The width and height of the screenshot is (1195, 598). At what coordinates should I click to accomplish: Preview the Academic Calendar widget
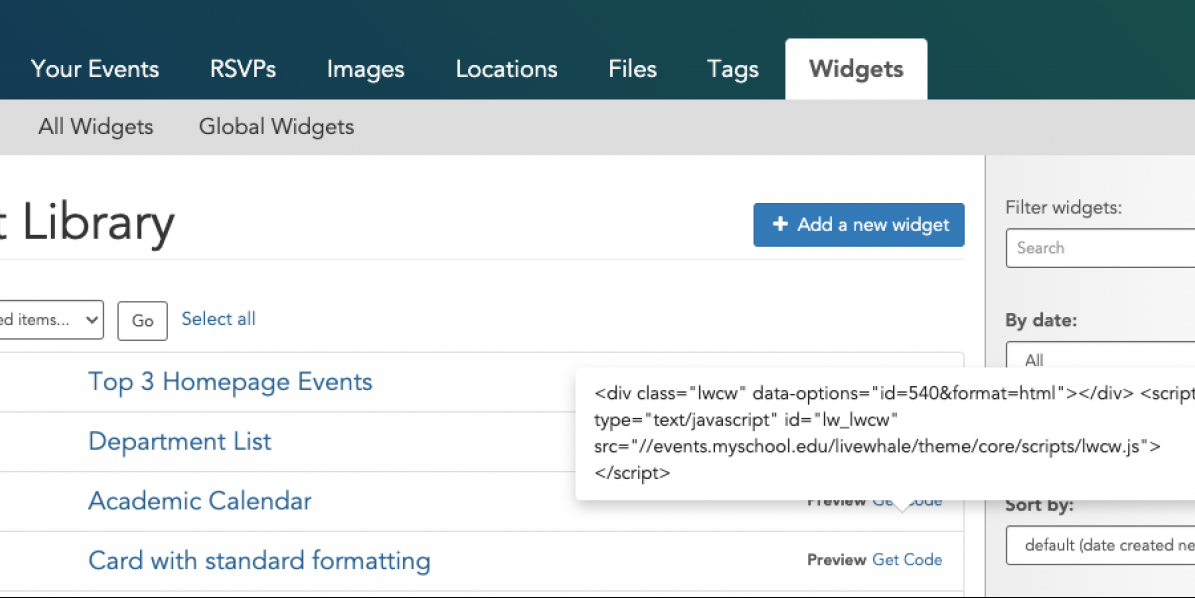click(836, 500)
